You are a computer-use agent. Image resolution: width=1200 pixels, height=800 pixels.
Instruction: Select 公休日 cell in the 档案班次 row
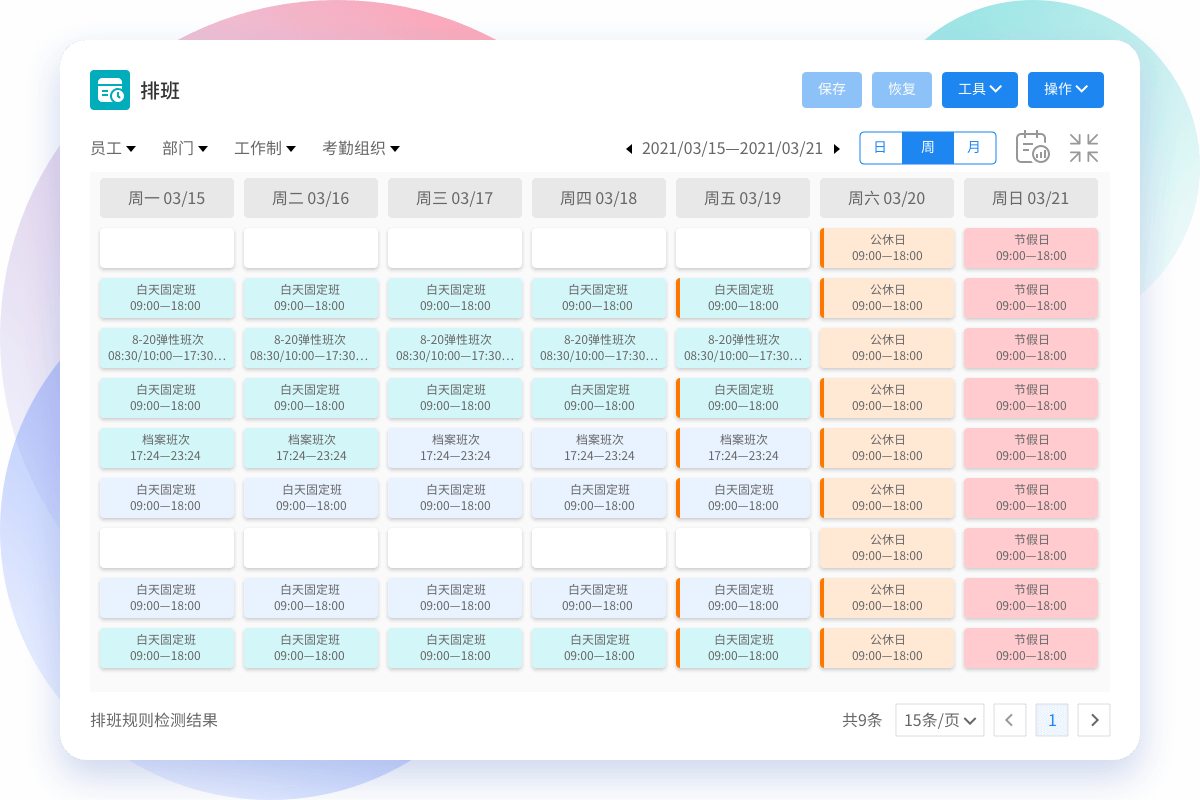887,448
